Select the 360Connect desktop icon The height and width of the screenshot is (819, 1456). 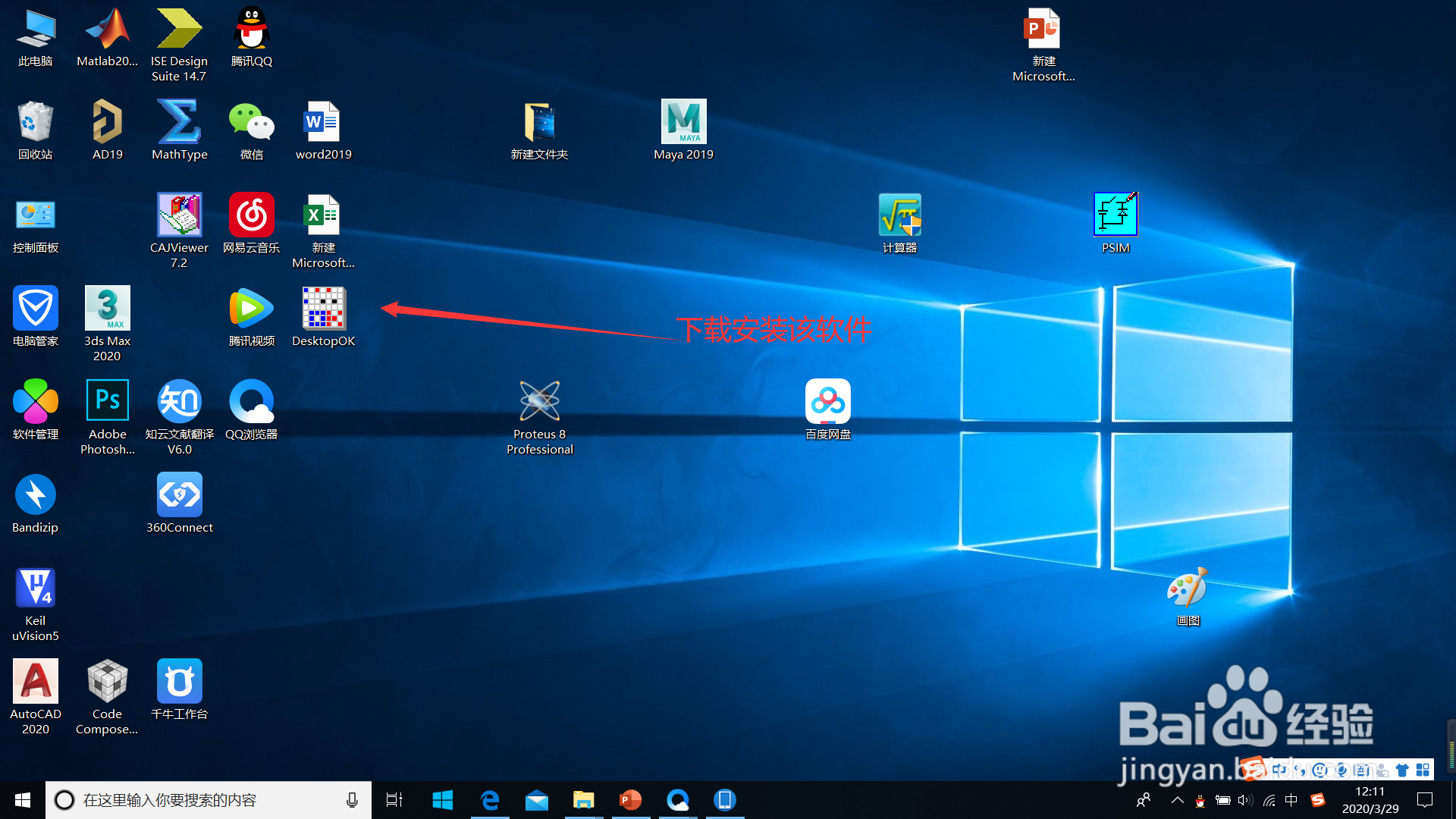click(x=179, y=495)
